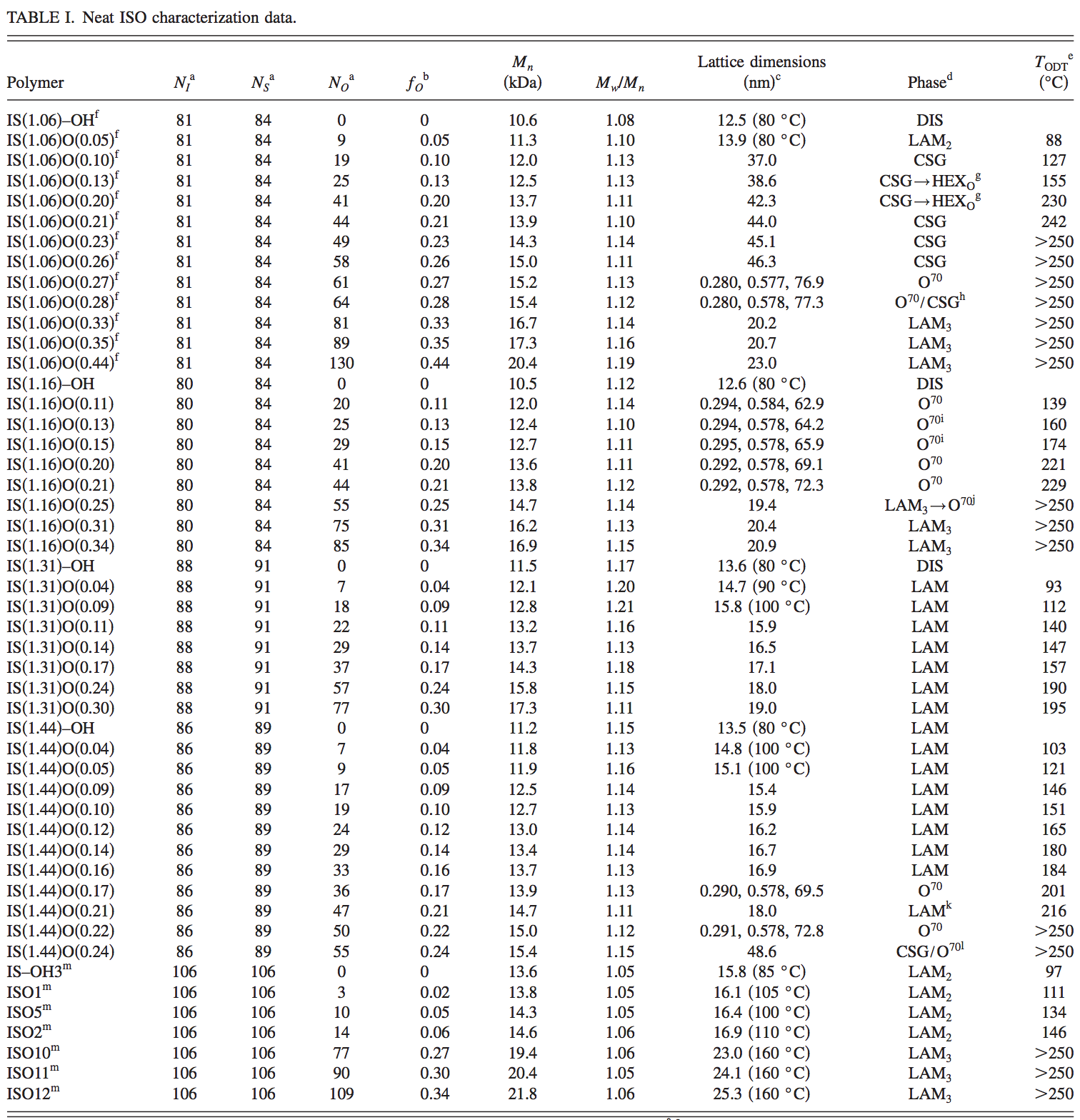Click the Polymer column header
The image size is (1080, 1120).
point(36,83)
